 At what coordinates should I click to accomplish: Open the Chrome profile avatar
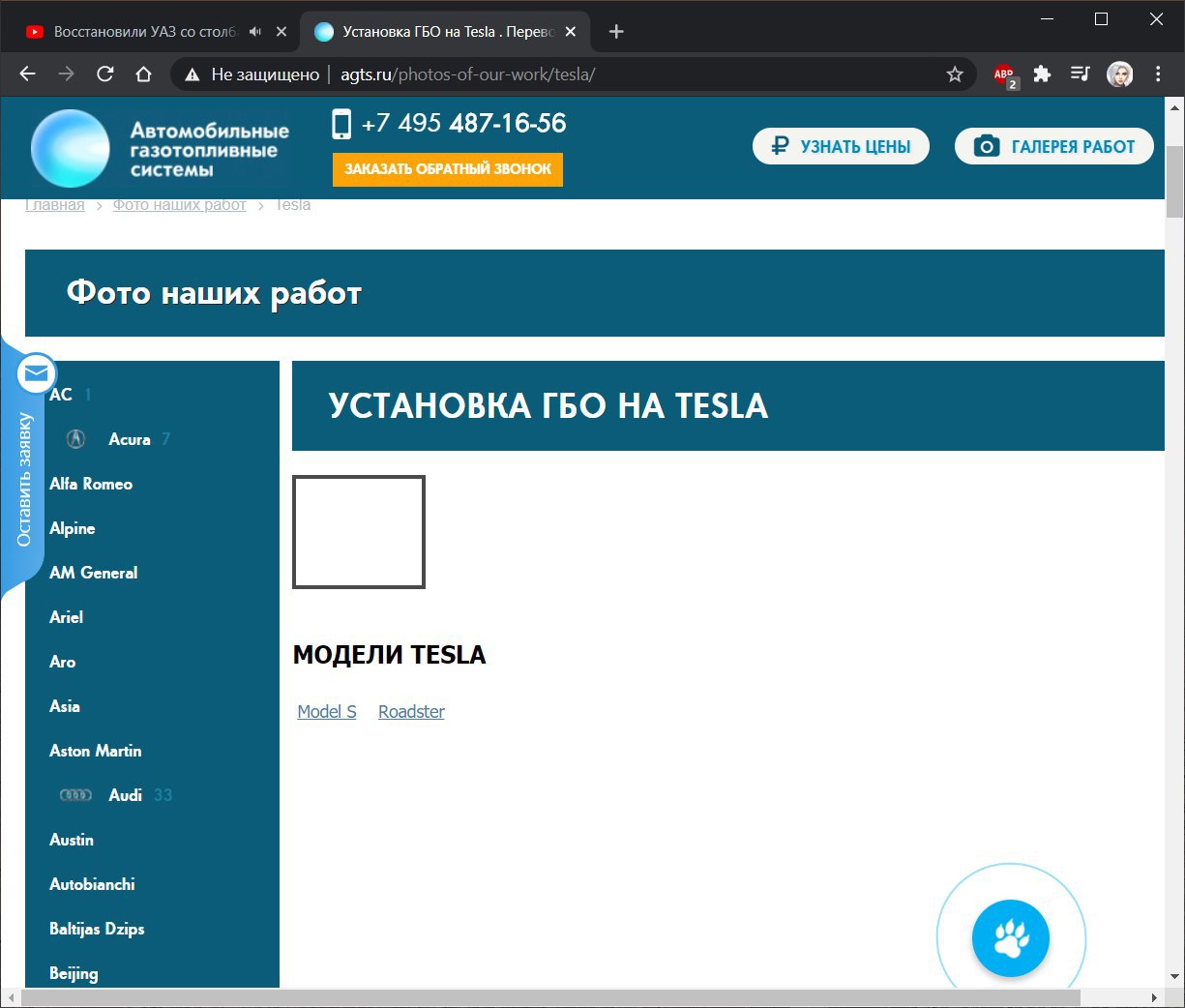tap(1120, 74)
